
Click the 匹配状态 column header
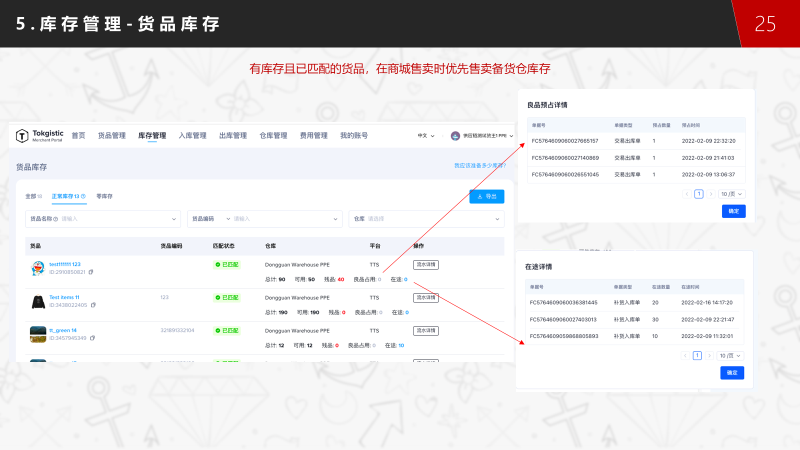[x=223, y=246]
